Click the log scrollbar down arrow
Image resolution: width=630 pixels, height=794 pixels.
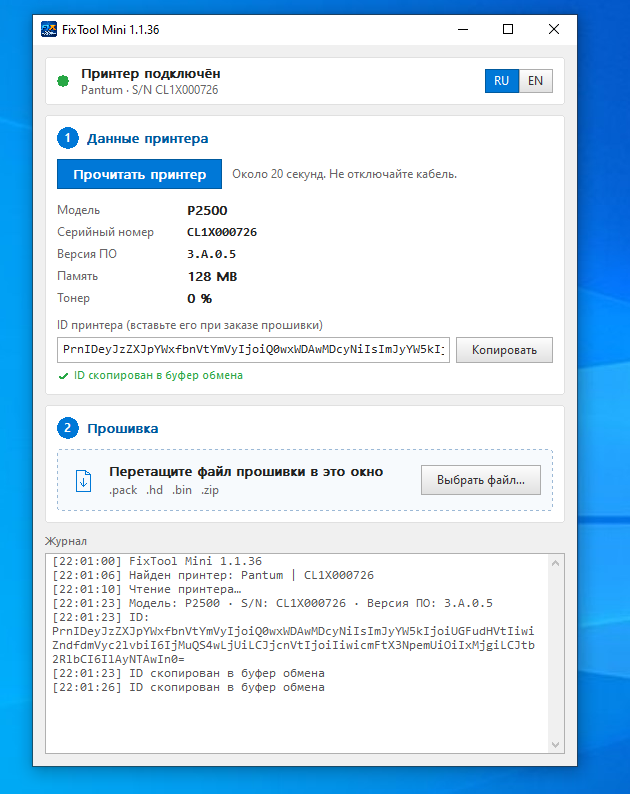pos(556,744)
